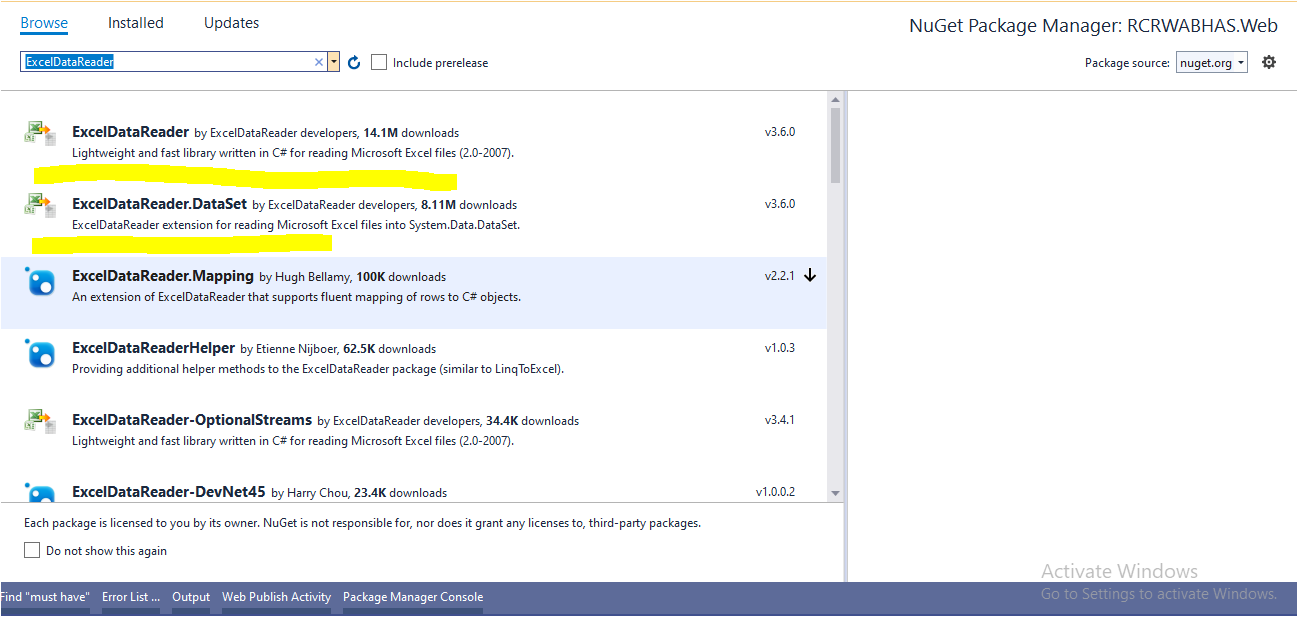
Task: Enable the Include prerelease checkbox
Action: [379, 62]
